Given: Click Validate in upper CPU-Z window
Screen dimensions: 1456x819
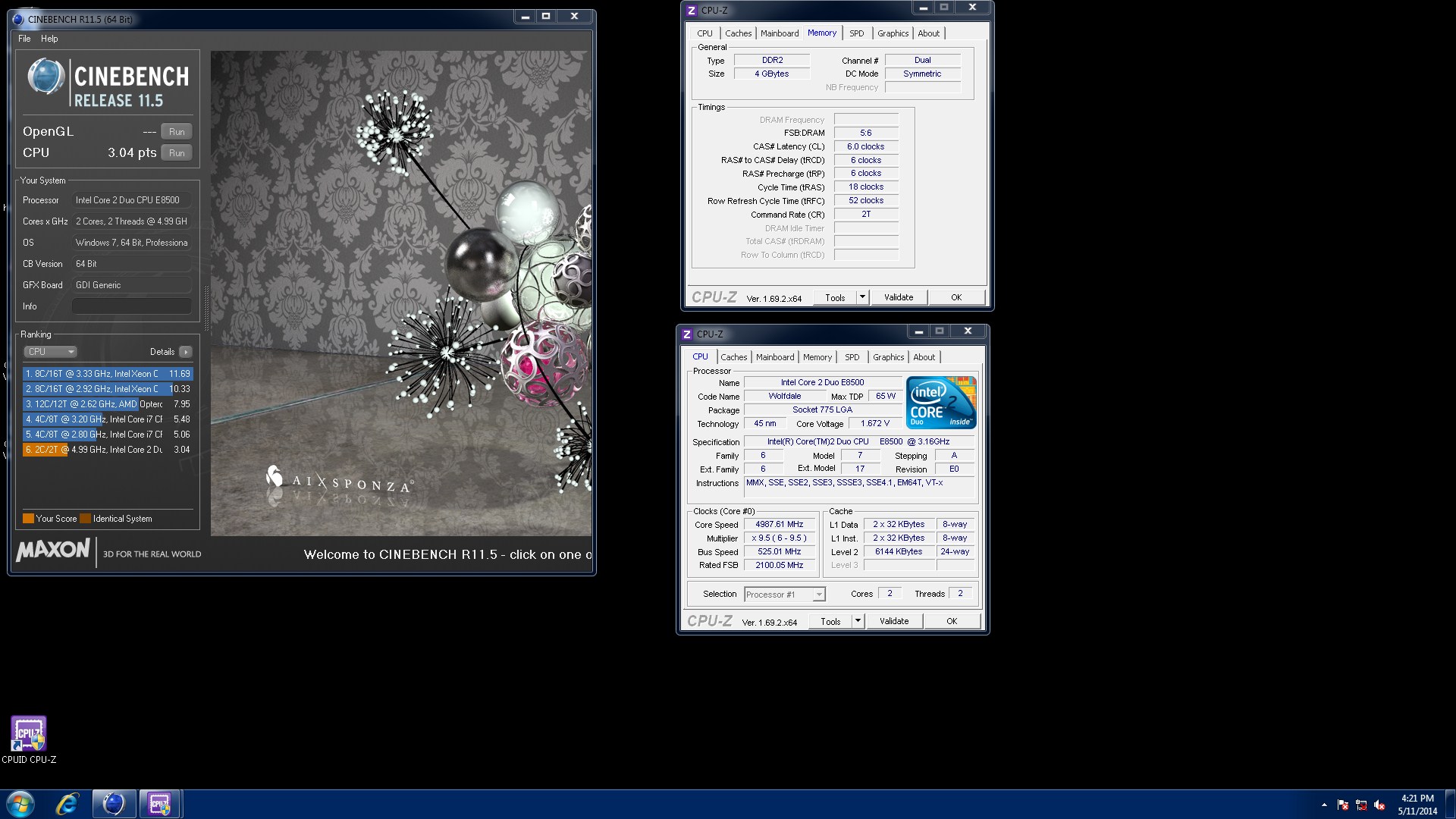Looking at the screenshot, I should (899, 297).
